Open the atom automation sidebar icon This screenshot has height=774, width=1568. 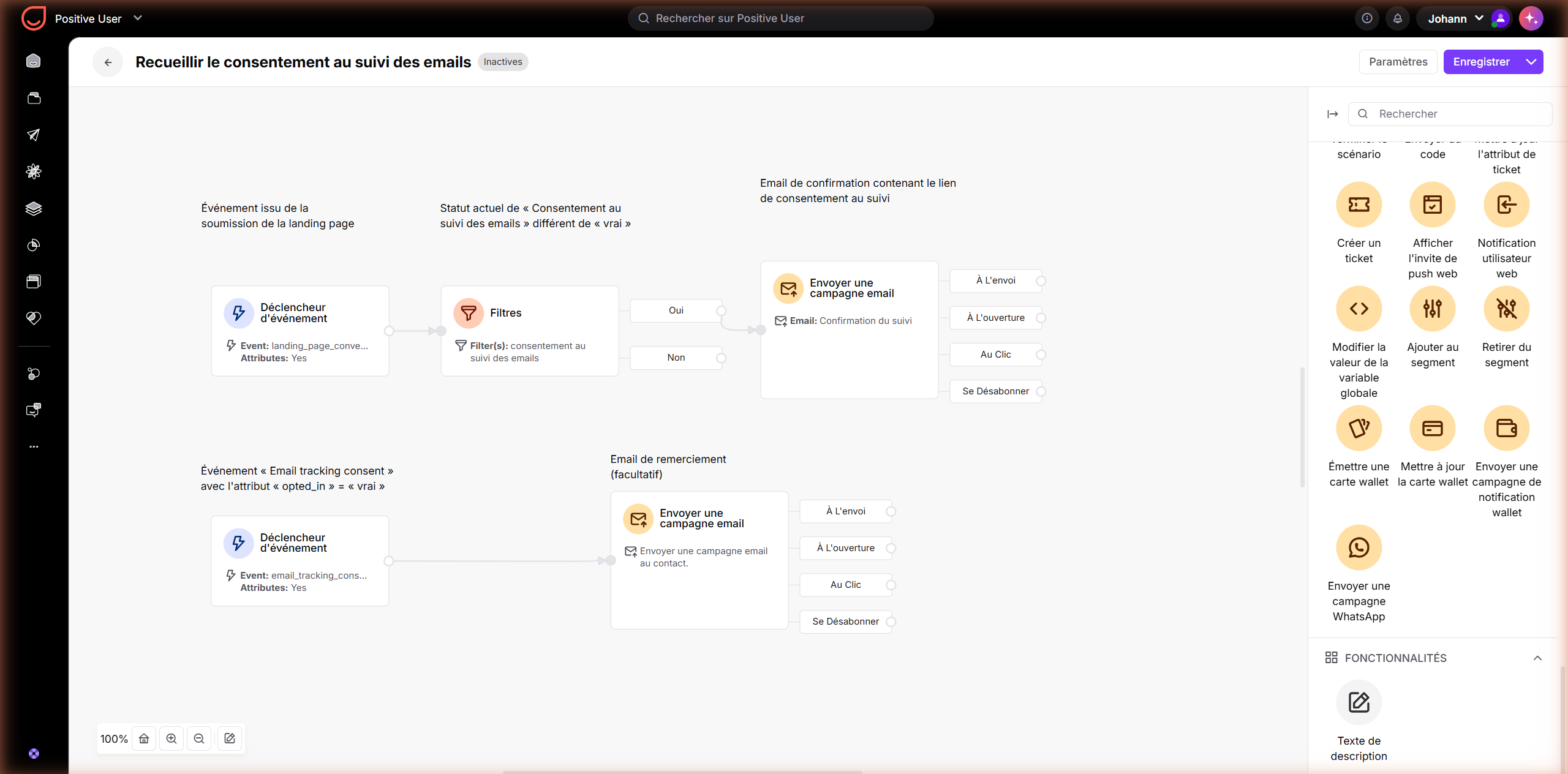(34, 171)
